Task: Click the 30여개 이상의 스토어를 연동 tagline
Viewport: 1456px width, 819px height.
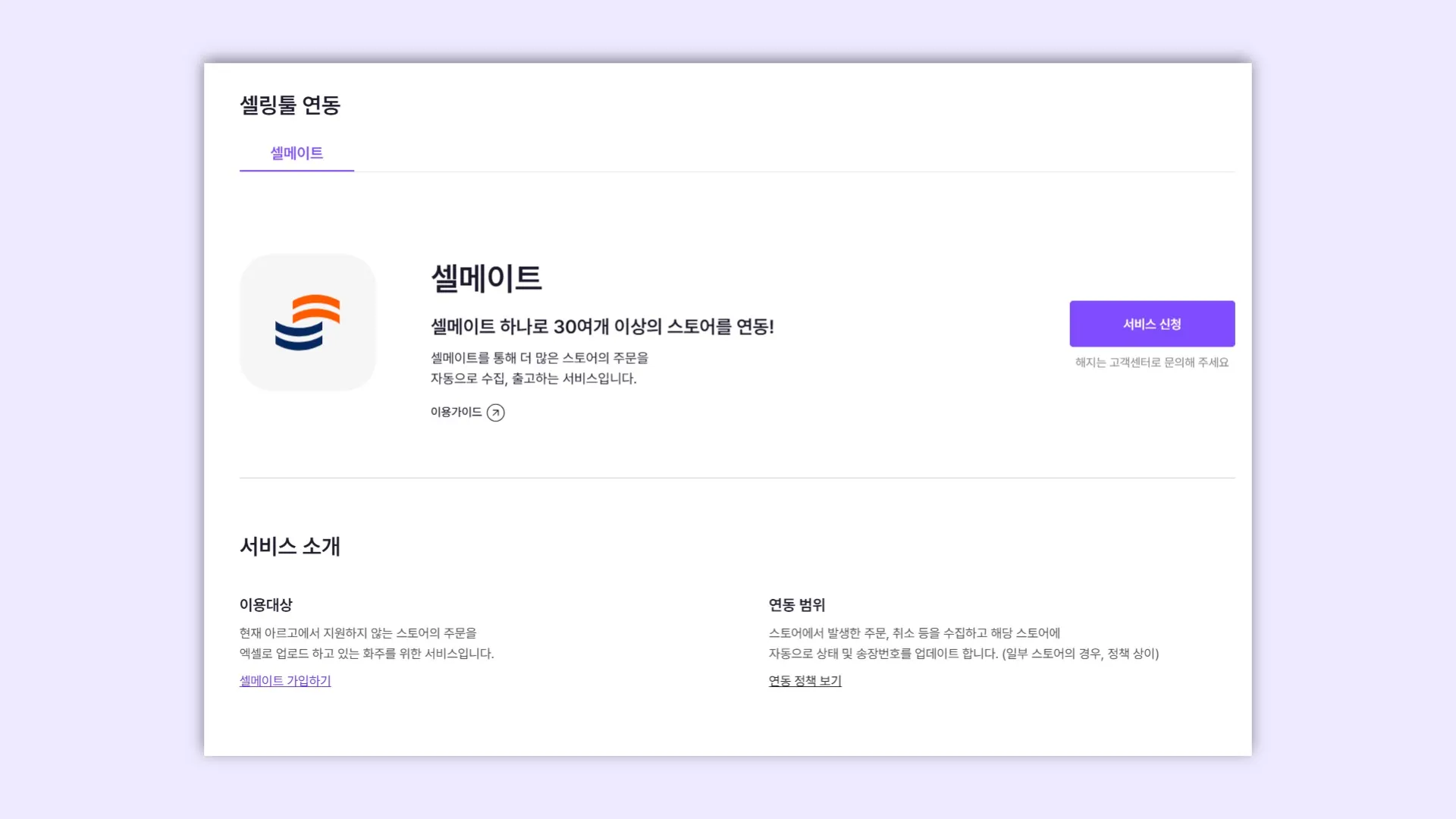Action: click(x=602, y=327)
